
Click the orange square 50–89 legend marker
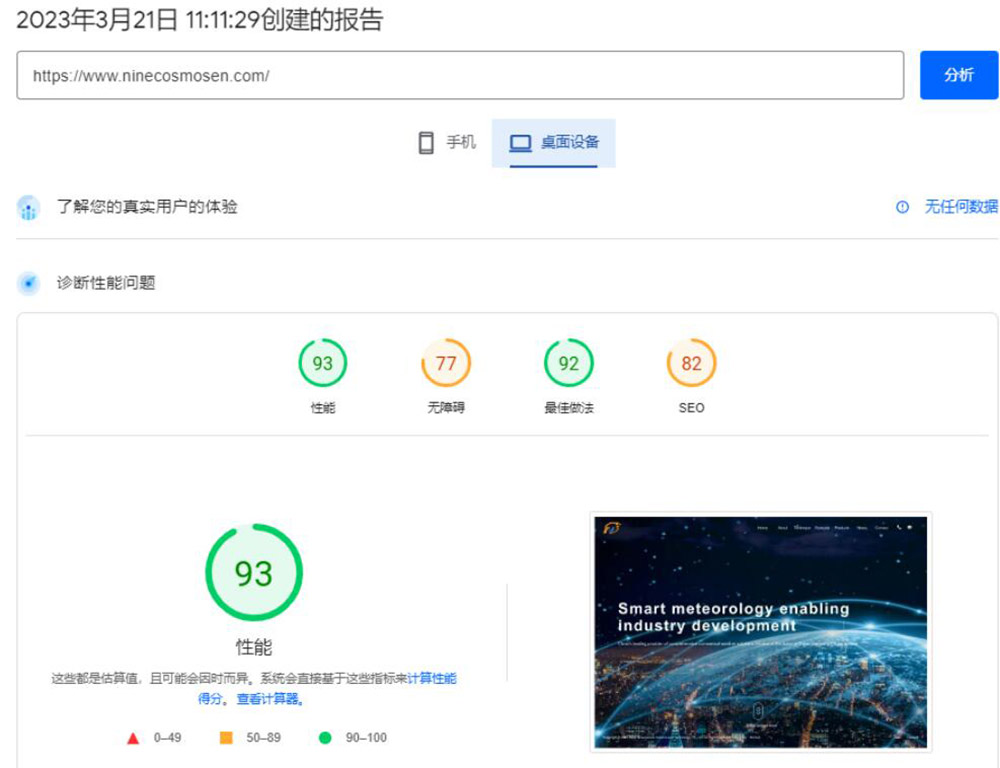click(226, 738)
